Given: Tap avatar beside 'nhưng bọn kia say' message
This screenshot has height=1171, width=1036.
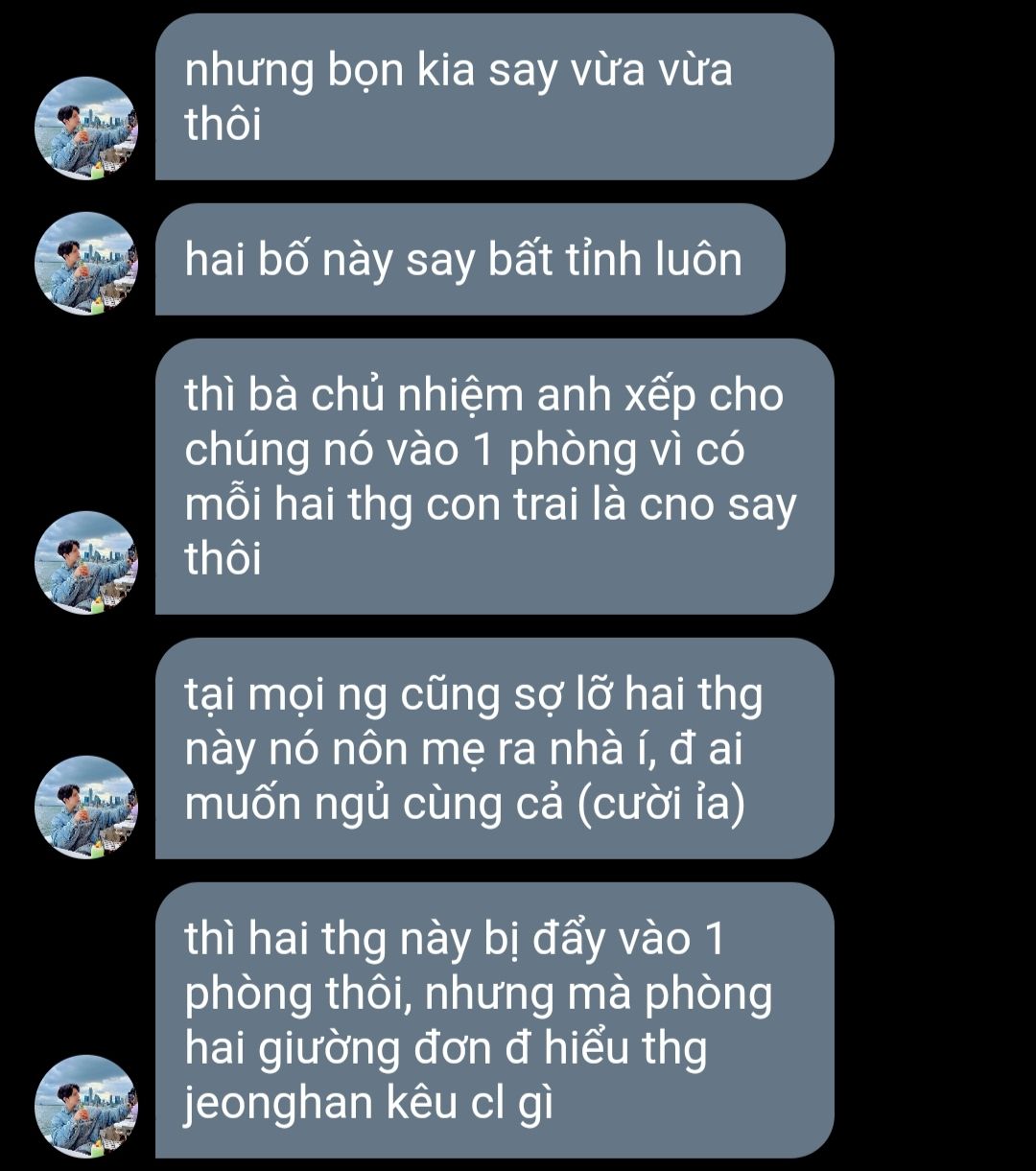Looking at the screenshot, I should tap(86, 129).
